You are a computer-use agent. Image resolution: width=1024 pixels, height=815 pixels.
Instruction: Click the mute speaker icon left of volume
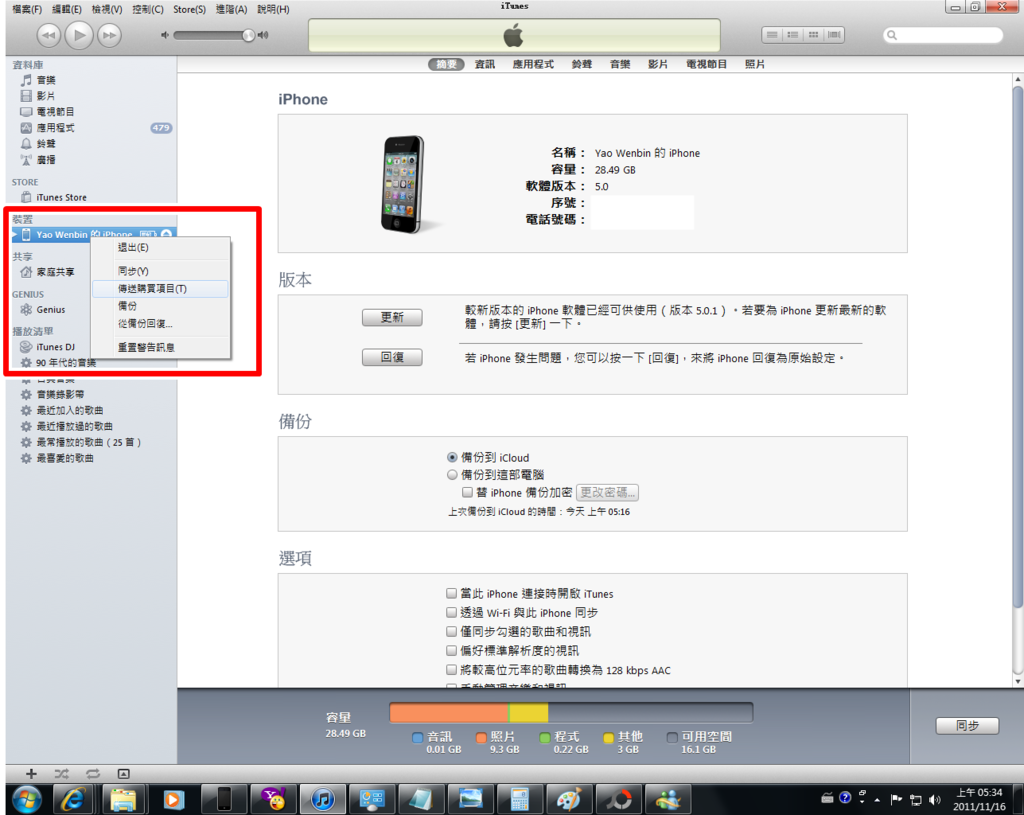[x=165, y=35]
